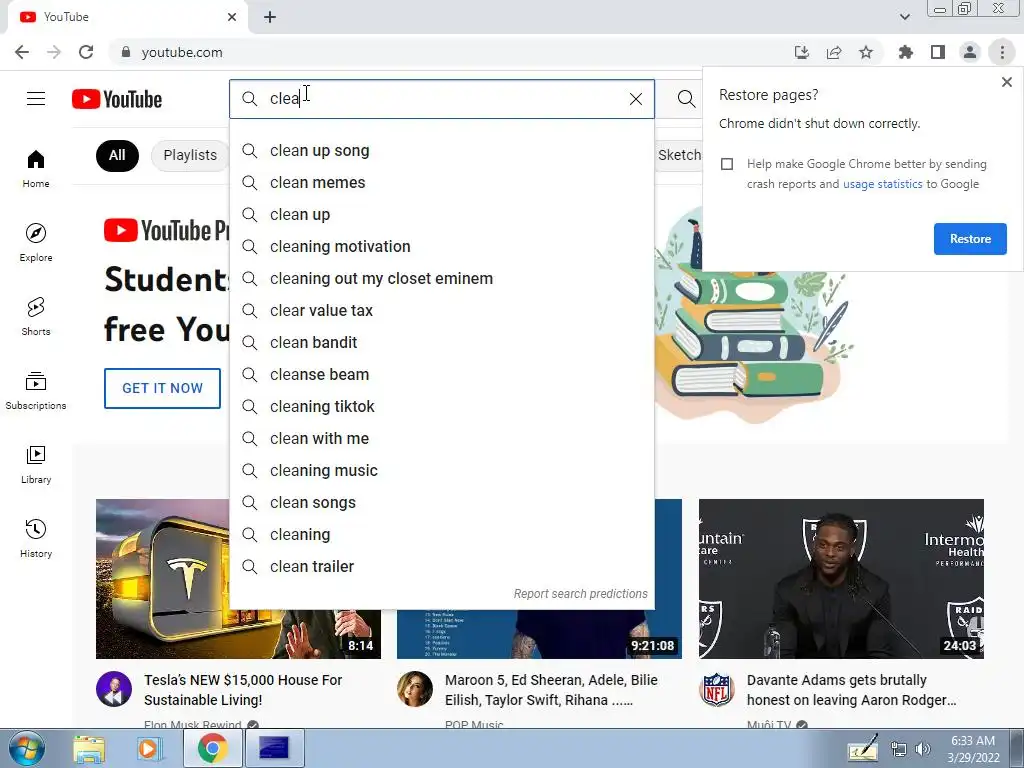Open a new browser tab
The height and width of the screenshot is (768, 1024).
270,17
